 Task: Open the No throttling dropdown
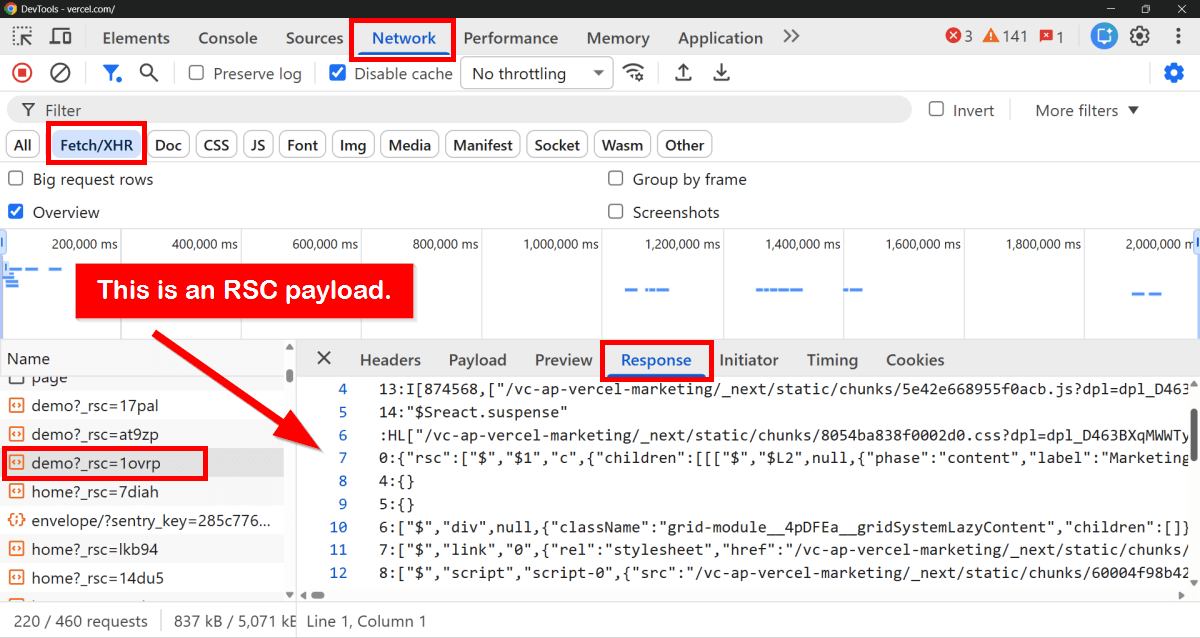[536, 72]
